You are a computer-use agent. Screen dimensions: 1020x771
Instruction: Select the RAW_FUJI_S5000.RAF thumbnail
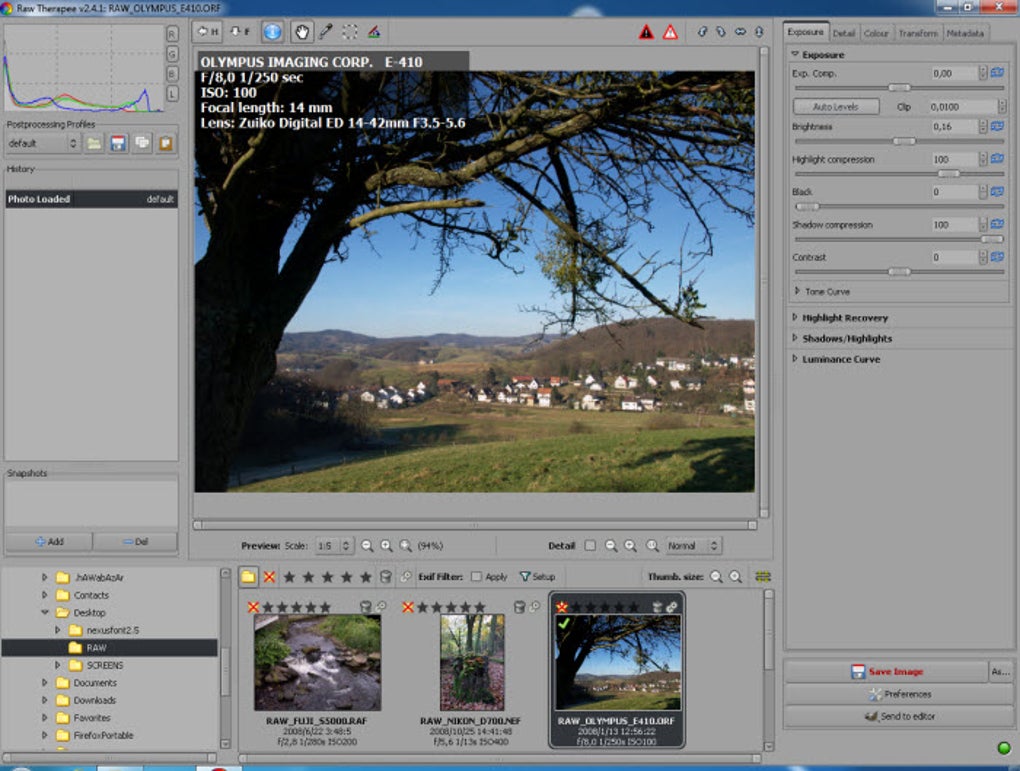pos(317,663)
